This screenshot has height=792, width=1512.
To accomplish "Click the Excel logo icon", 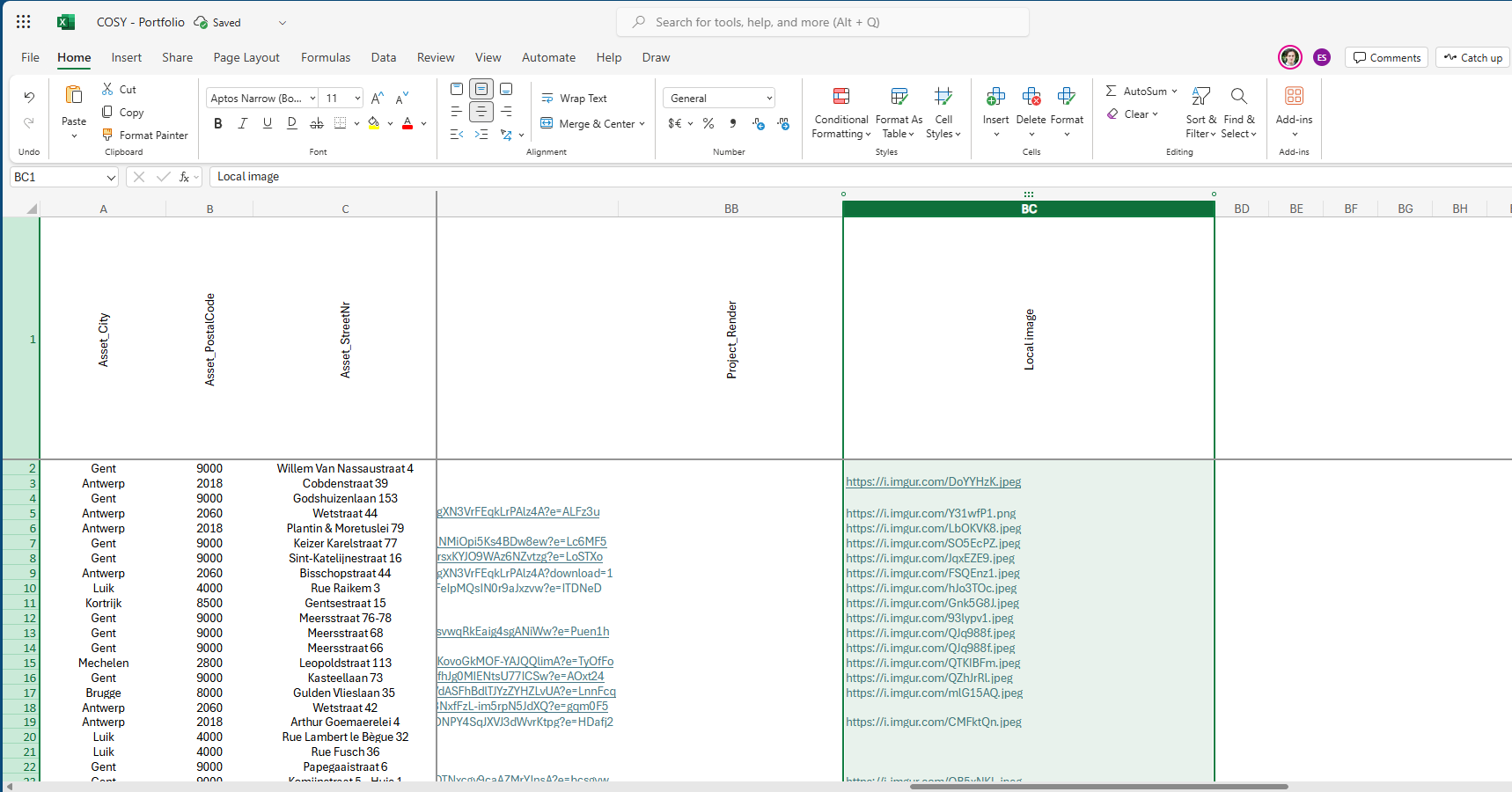I will (x=66, y=22).
